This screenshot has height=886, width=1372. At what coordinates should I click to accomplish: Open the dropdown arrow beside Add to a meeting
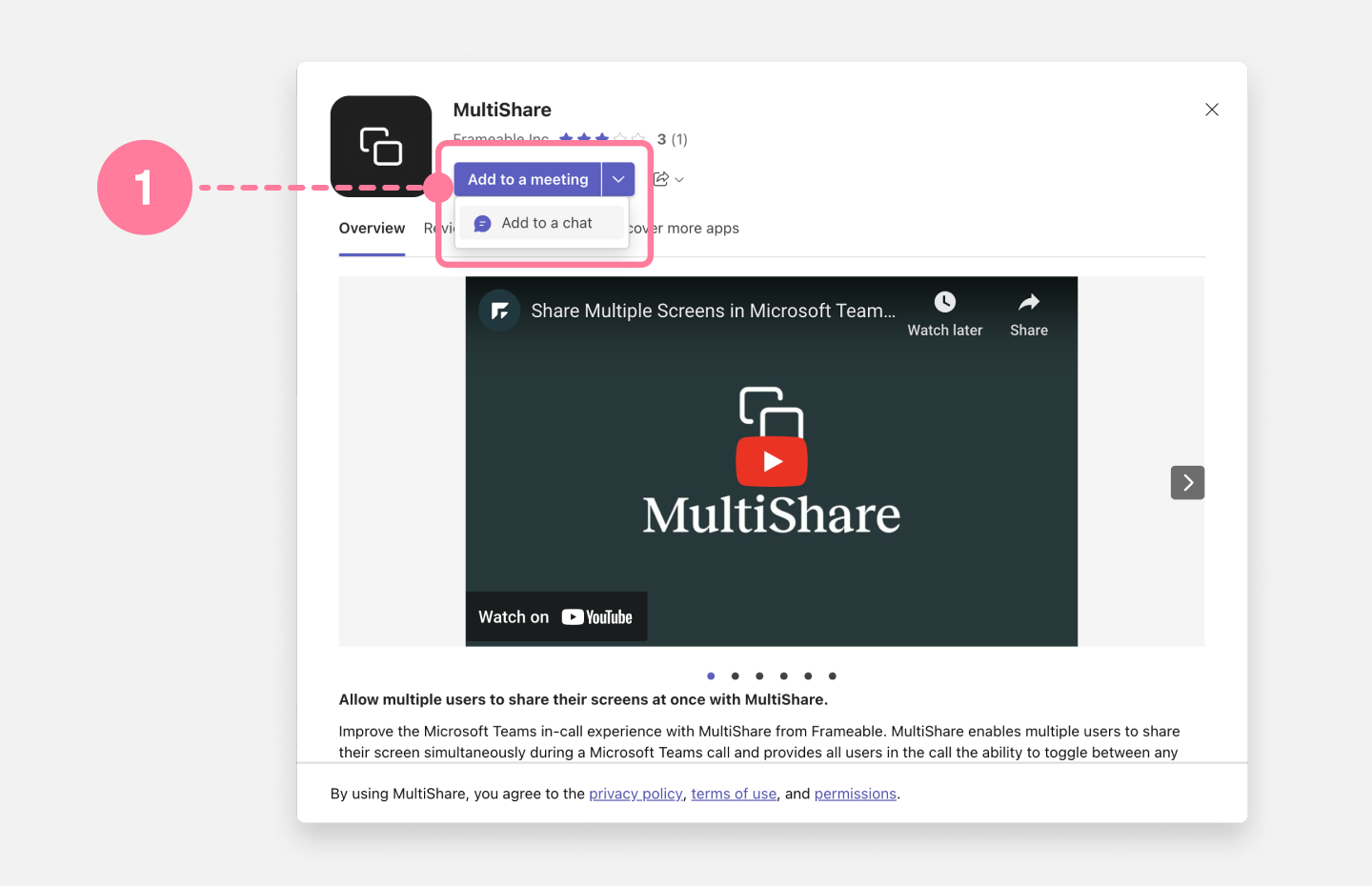617,178
